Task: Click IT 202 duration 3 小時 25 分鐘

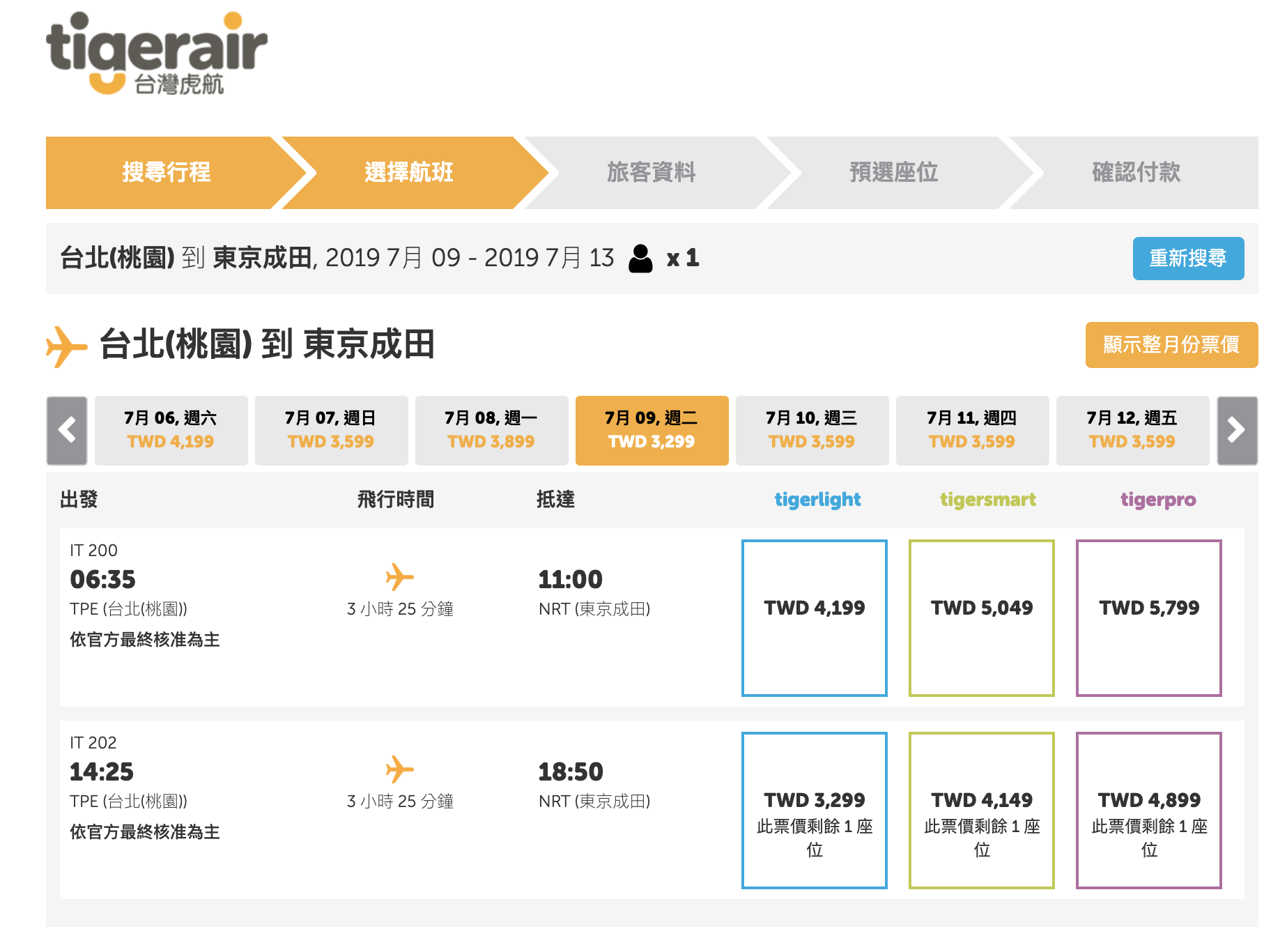Action: (400, 801)
